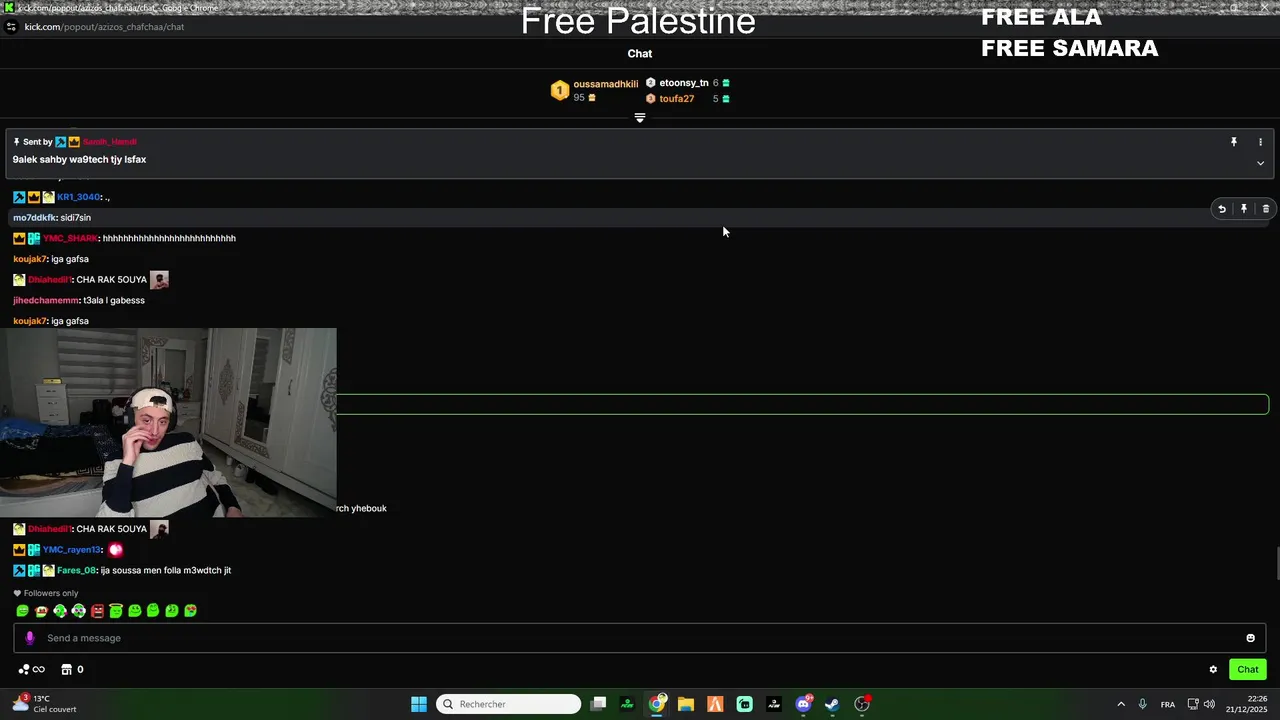Insert the heart-eyes green emote
1280x720 pixels.
191,610
